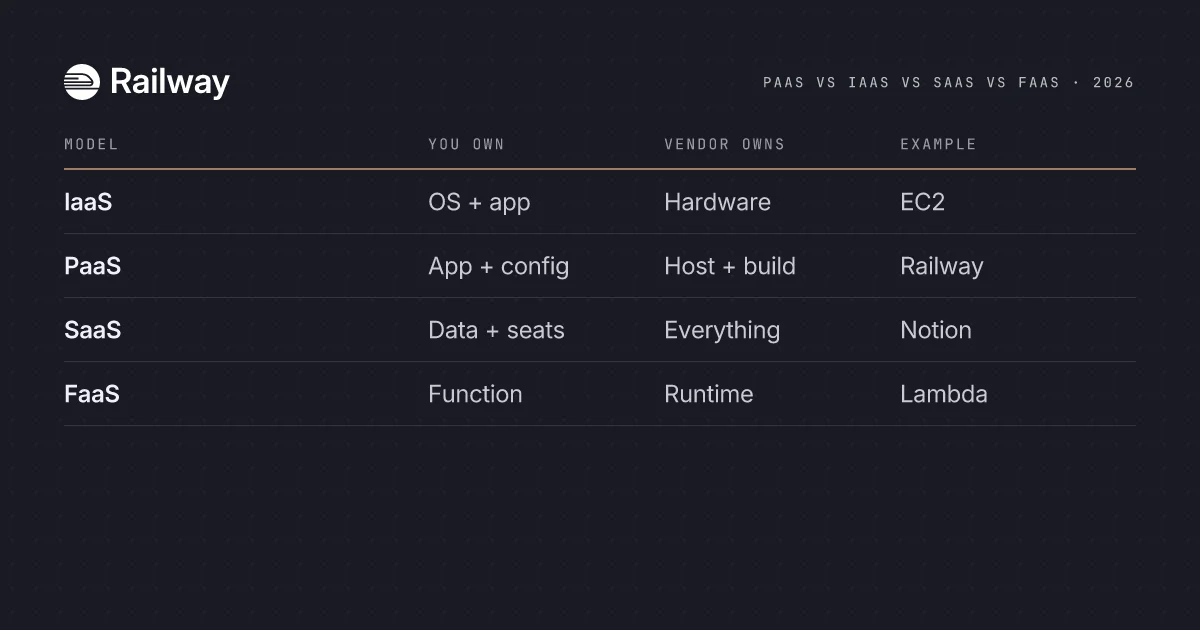Click the VENDOR OWNS column header
The image size is (1200, 630).
coord(724,144)
